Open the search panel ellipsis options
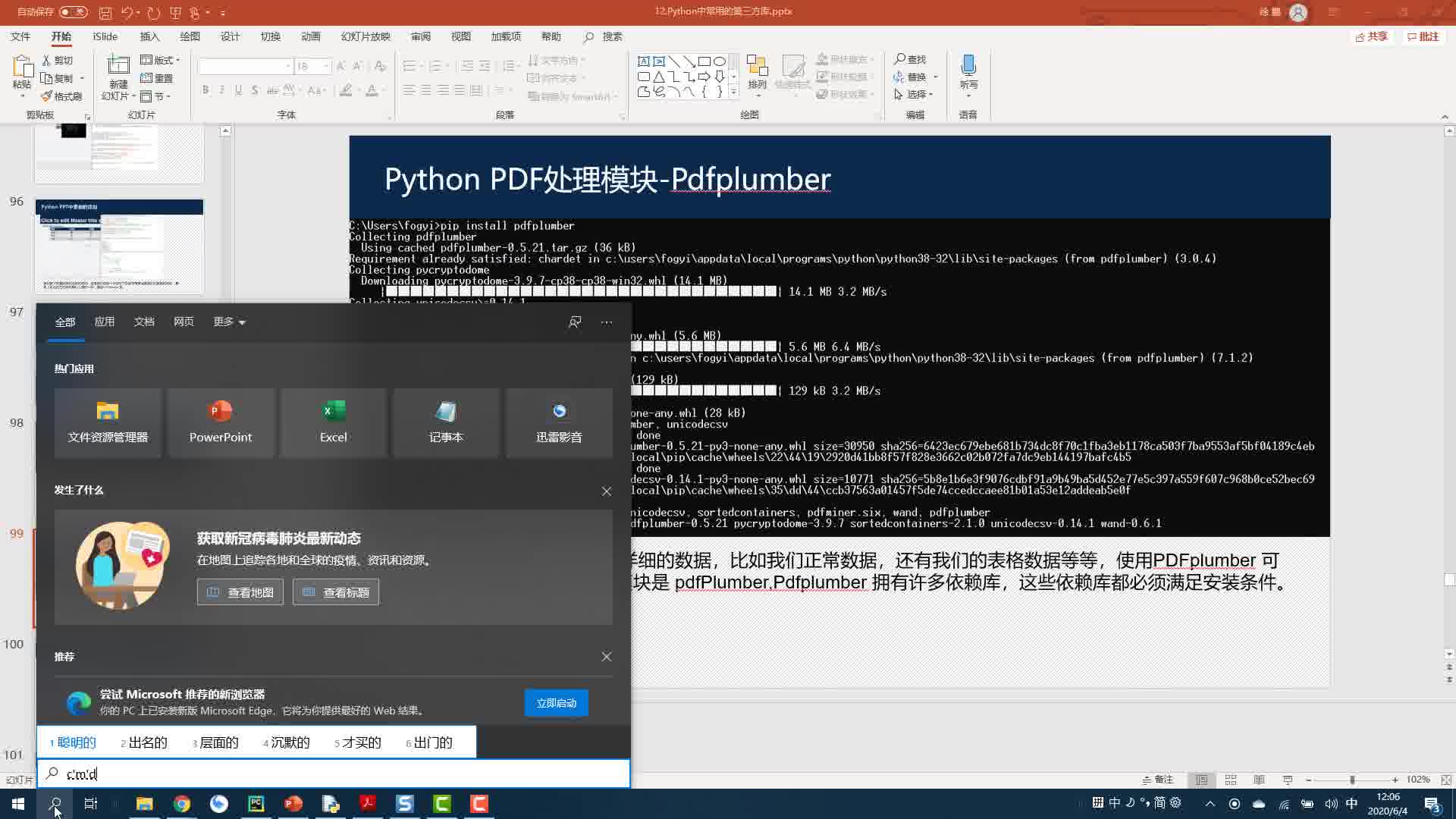The image size is (1456, 819). click(x=607, y=322)
